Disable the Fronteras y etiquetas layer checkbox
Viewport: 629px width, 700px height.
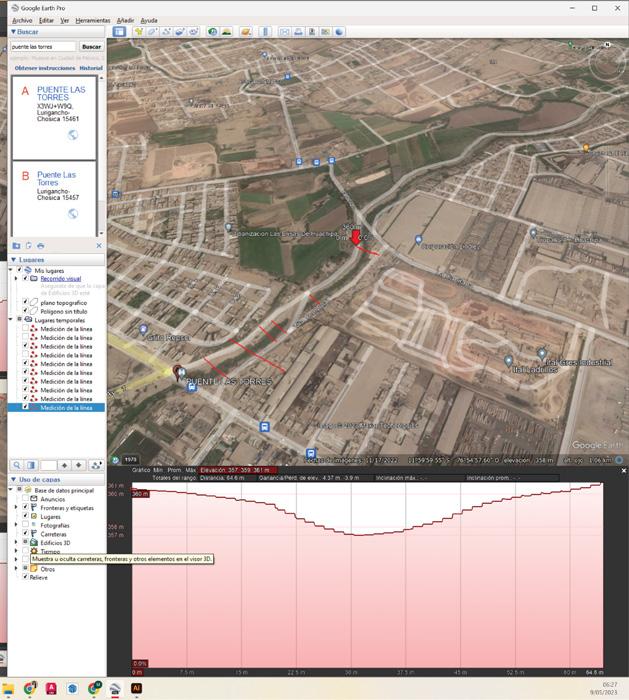pos(25,507)
